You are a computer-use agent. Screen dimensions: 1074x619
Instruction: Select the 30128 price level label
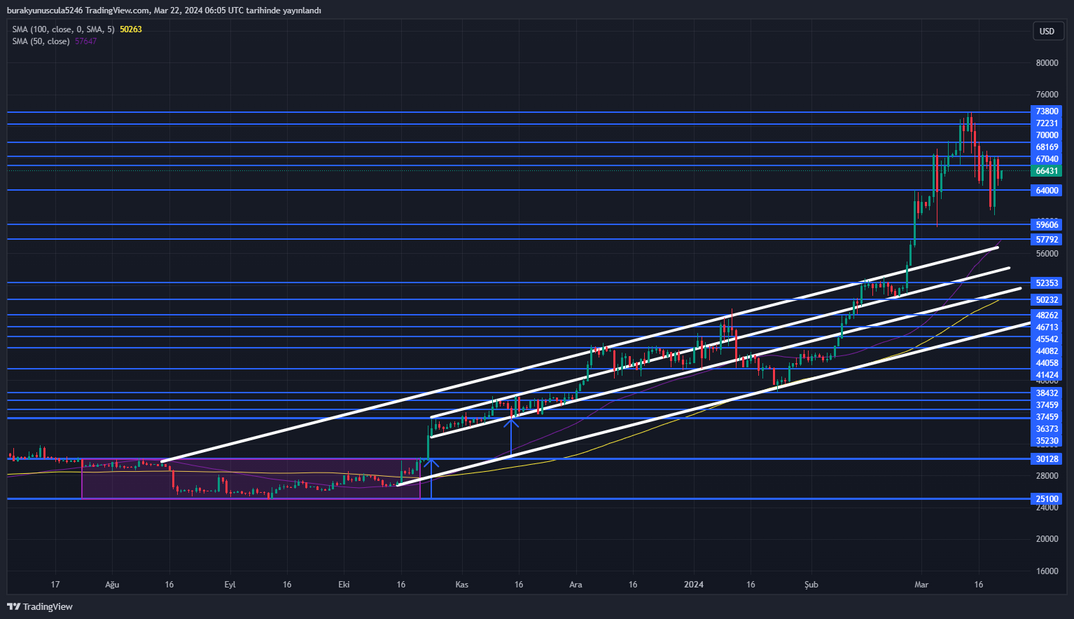click(x=1047, y=459)
